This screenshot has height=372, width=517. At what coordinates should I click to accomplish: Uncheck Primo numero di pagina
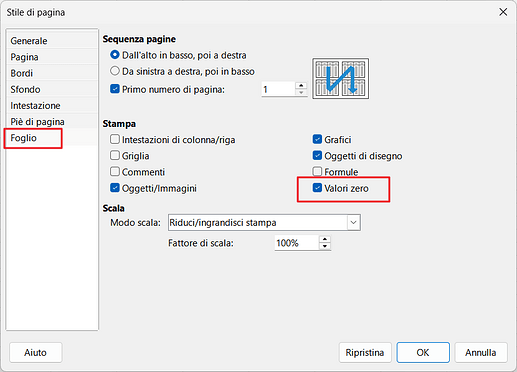[x=115, y=89]
